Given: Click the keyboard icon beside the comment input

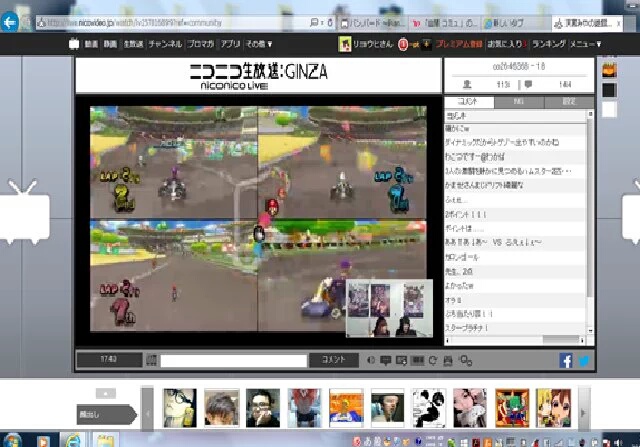Looking at the screenshot, I should pyautogui.click(x=151, y=360).
